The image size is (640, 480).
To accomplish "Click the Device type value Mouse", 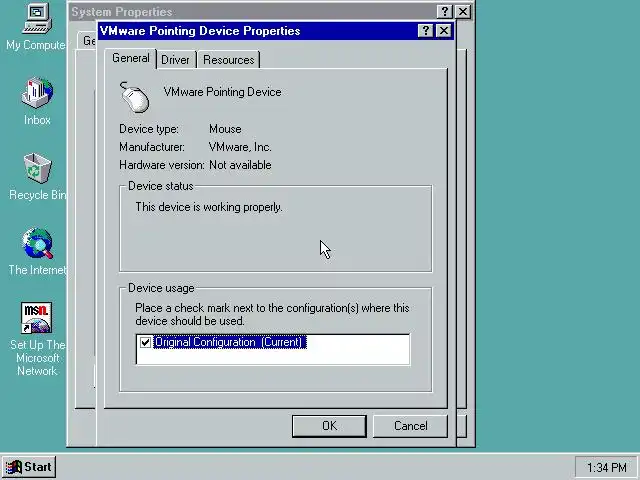I will (225, 129).
